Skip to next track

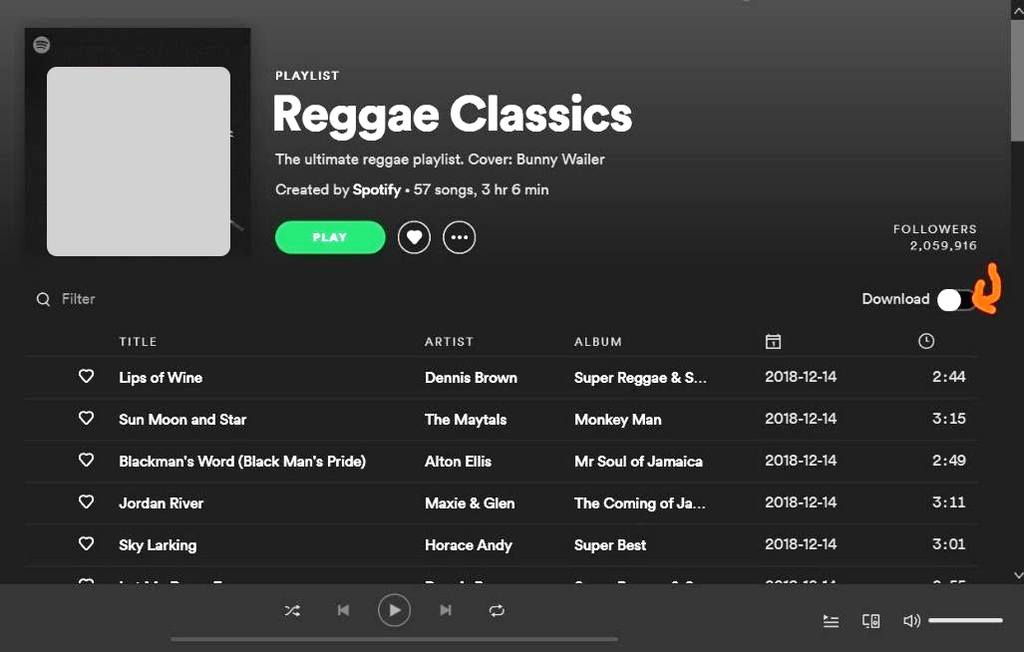[x=445, y=610]
